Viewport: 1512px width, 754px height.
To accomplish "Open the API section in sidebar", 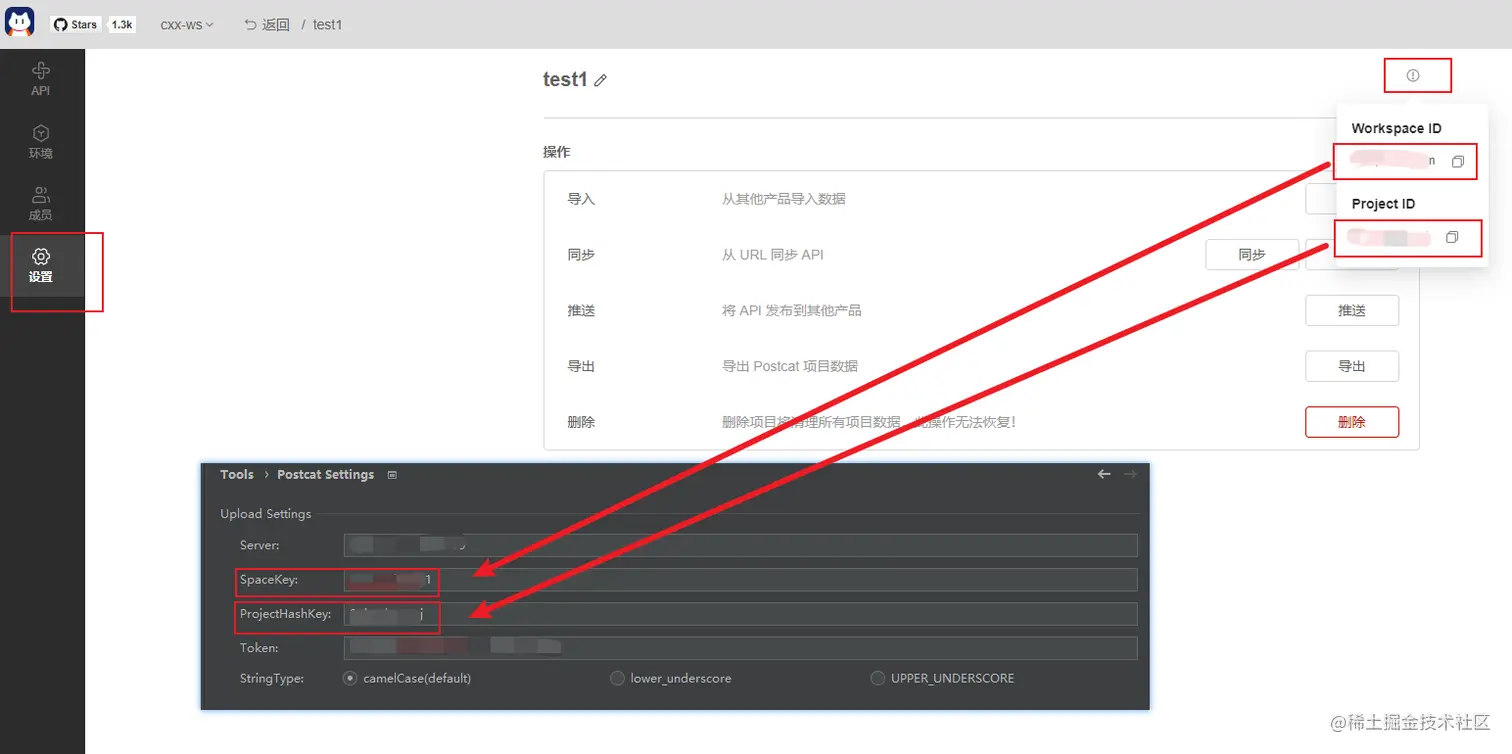I will tap(40, 78).
